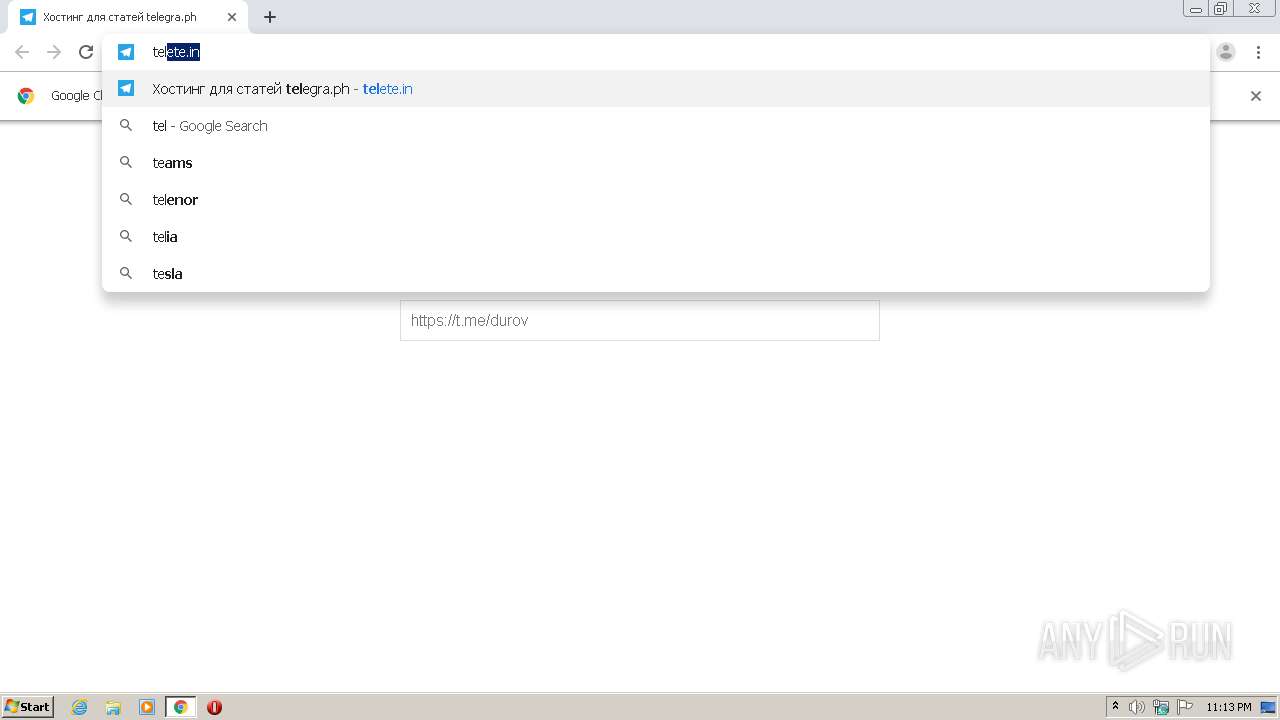The image size is (1280, 720).
Task: Reload the page with the refresh icon
Action: click(86, 52)
